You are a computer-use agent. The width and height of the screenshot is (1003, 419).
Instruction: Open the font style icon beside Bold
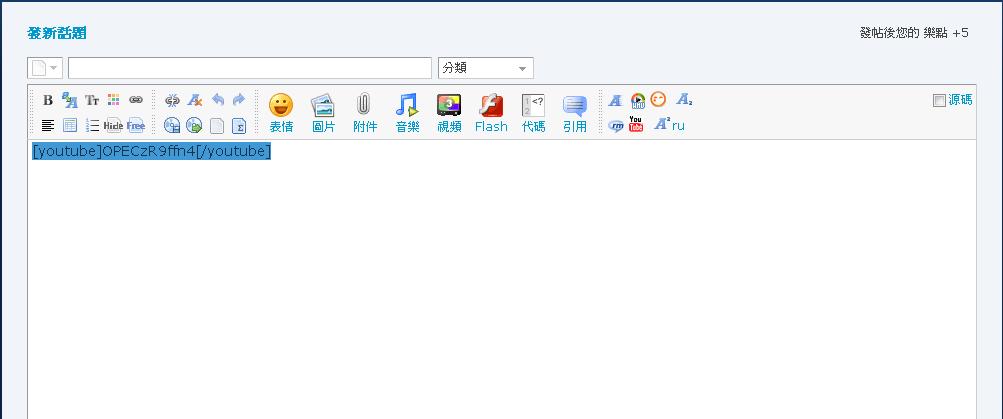pyautogui.click(x=70, y=100)
